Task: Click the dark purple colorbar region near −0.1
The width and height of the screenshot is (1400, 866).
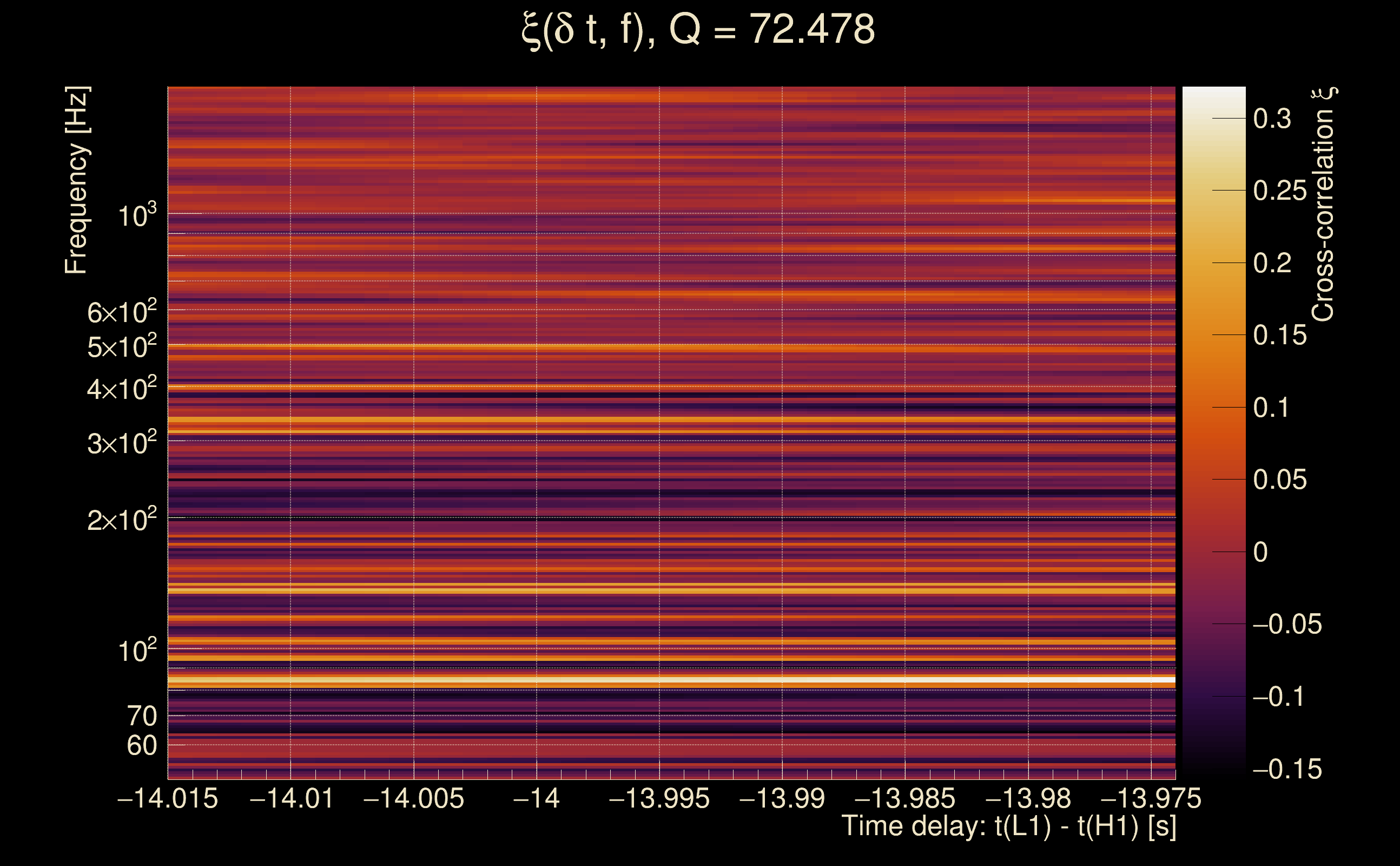Action: 1213,697
